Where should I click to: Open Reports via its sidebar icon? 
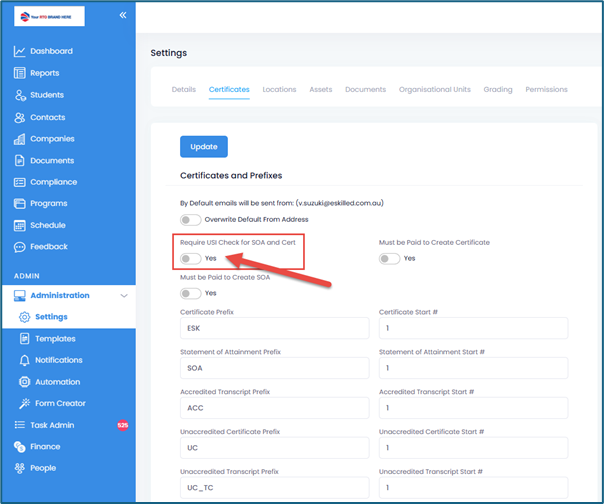[19, 73]
